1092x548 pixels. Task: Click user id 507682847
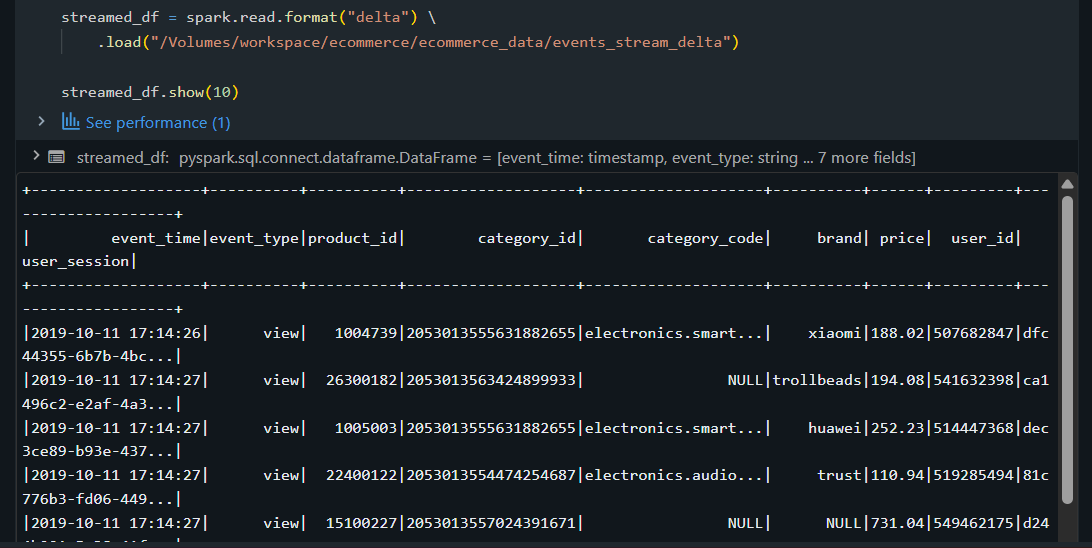[x=974, y=334]
